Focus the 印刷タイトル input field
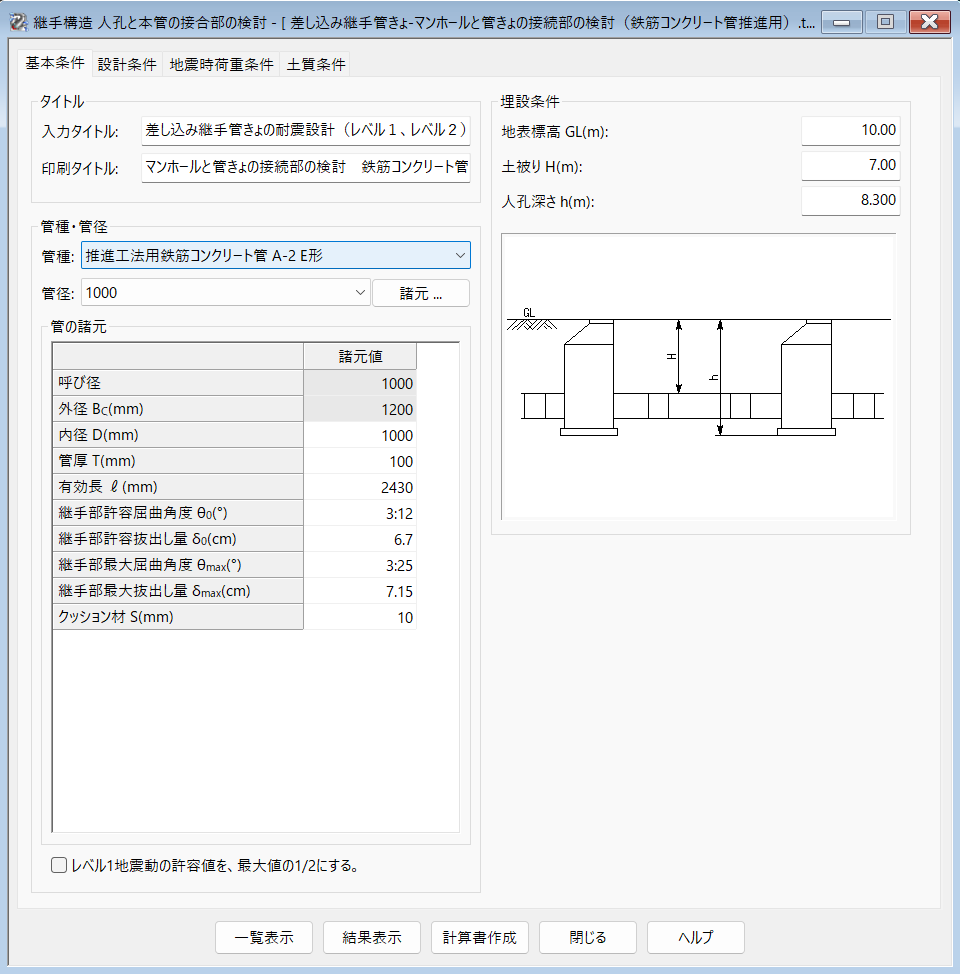The width and height of the screenshot is (960, 974). [305, 167]
